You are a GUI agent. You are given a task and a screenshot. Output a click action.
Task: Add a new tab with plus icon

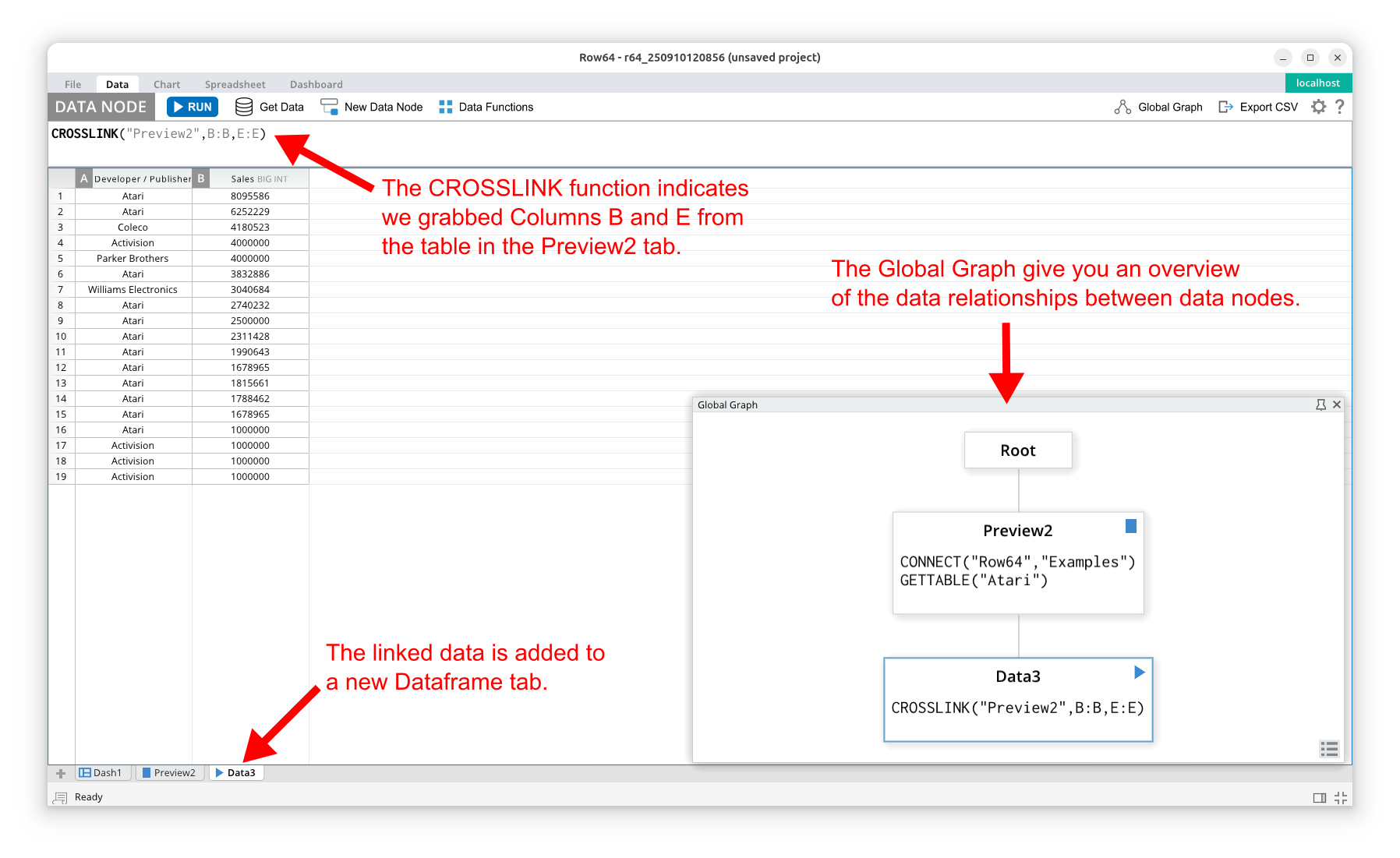point(61,773)
